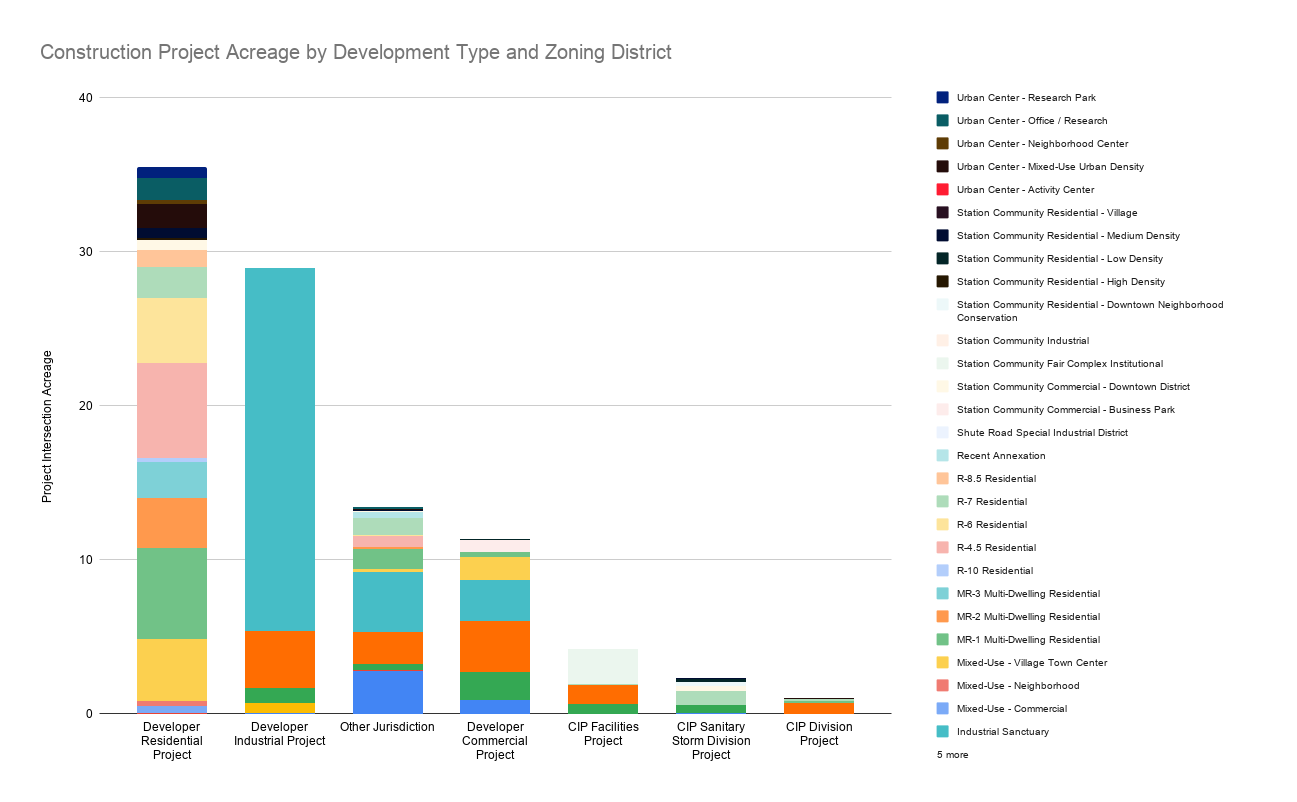Select the 'Developer Commercial Project' axis label
The width and height of the screenshot is (1297, 802).
495,741
